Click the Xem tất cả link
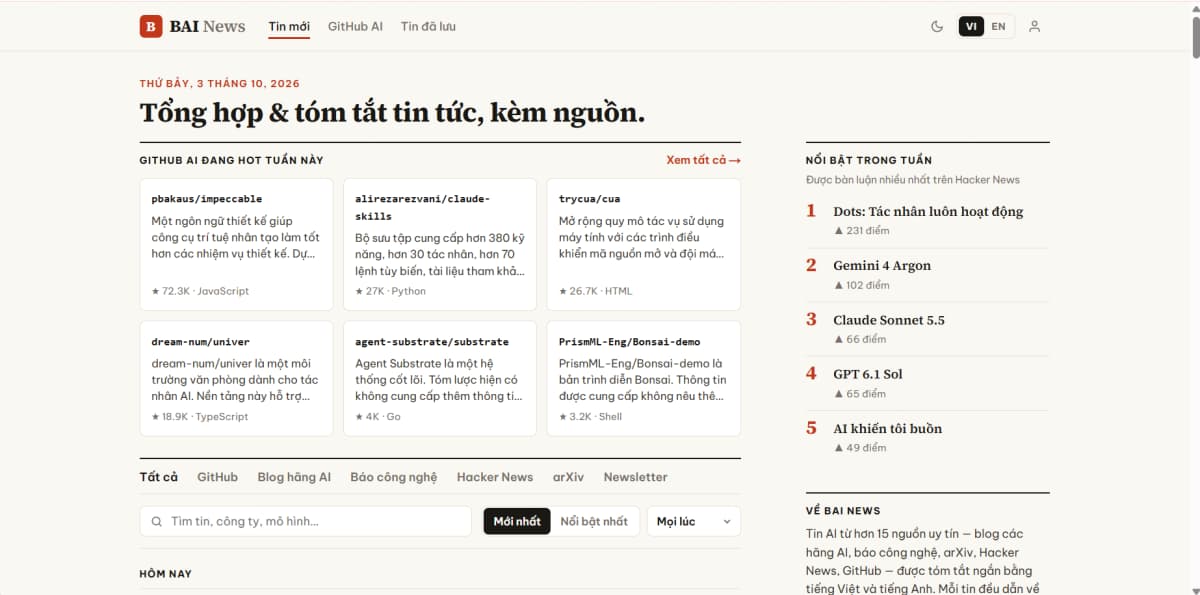Image resolution: width=1200 pixels, height=595 pixels. click(703, 160)
